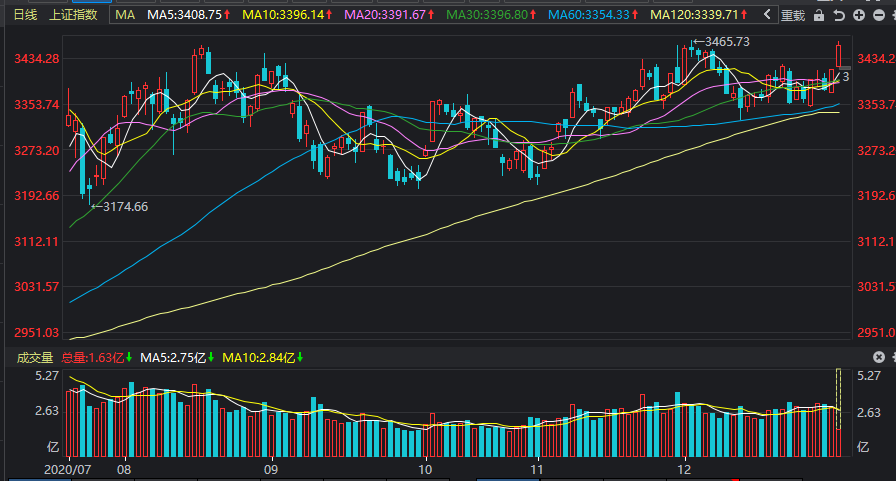Click the 重载 reload button
The width and height of the screenshot is (896, 481).
(793, 15)
